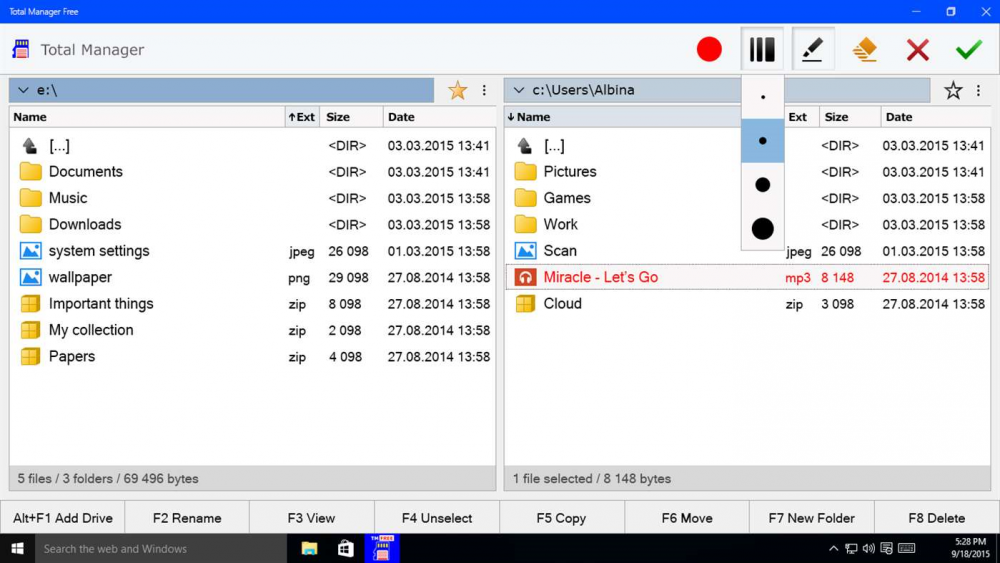Click the Downloads folder icon
Viewport: 1000px width, 563px height.
click(x=30, y=224)
